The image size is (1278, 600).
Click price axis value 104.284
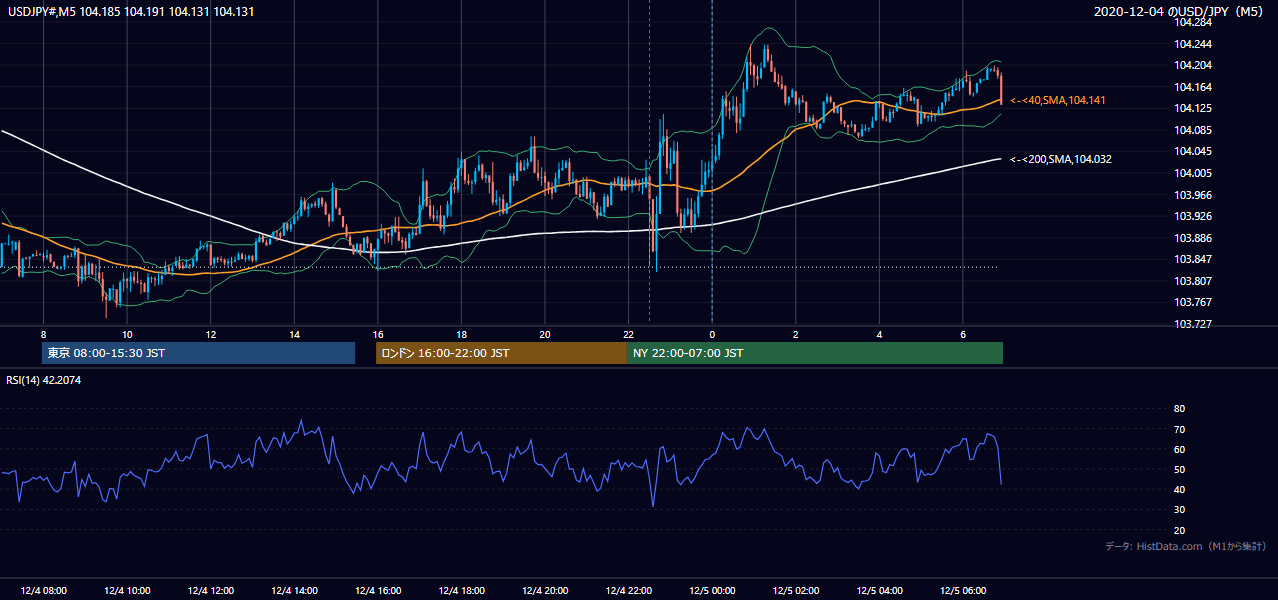(1192, 22)
